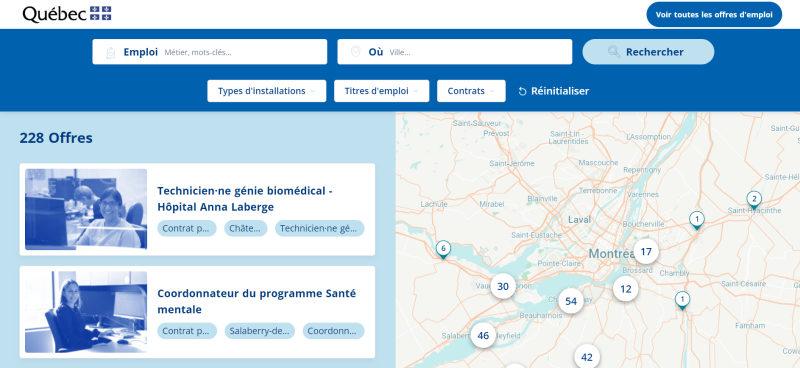The width and height of the screenshot is (800, 368).
Task: Click the Où city input field
Action: [455, 52]
